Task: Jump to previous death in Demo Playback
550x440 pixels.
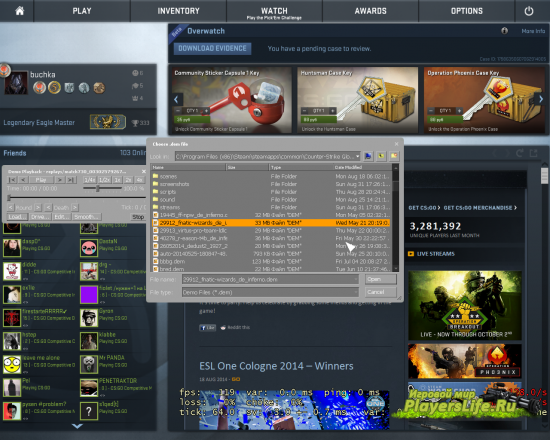Action: [x=49, y=207]
